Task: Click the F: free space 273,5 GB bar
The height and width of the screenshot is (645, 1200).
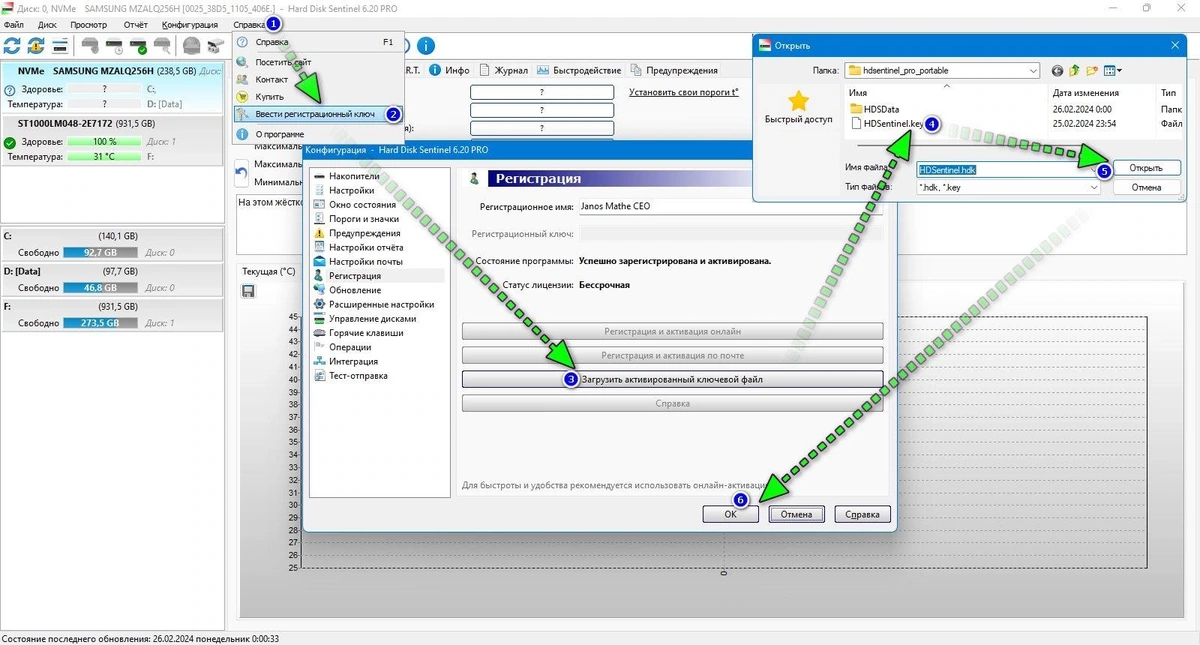Action: click(x=101, y=324)
